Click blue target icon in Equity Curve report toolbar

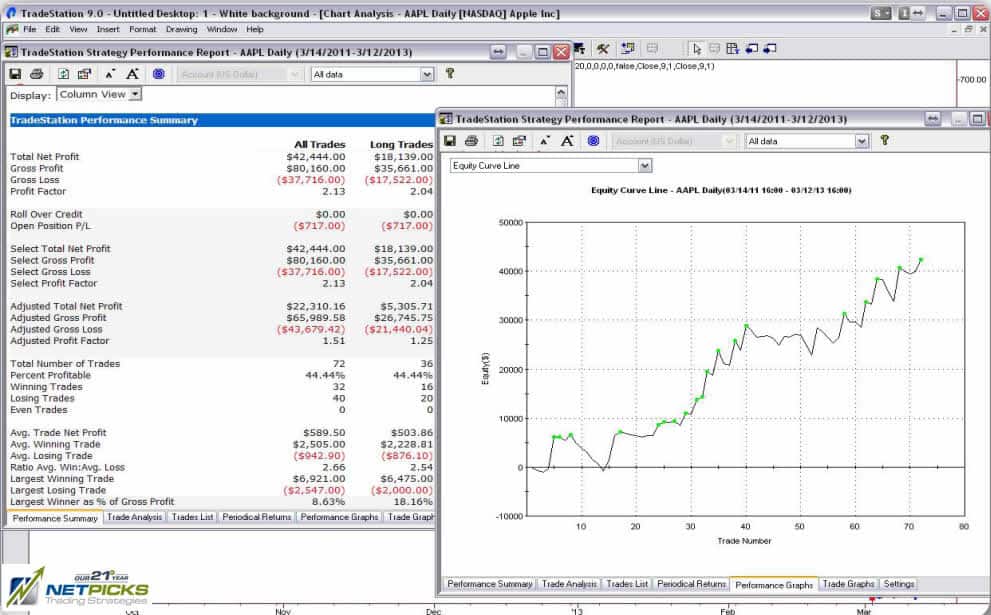593,141
